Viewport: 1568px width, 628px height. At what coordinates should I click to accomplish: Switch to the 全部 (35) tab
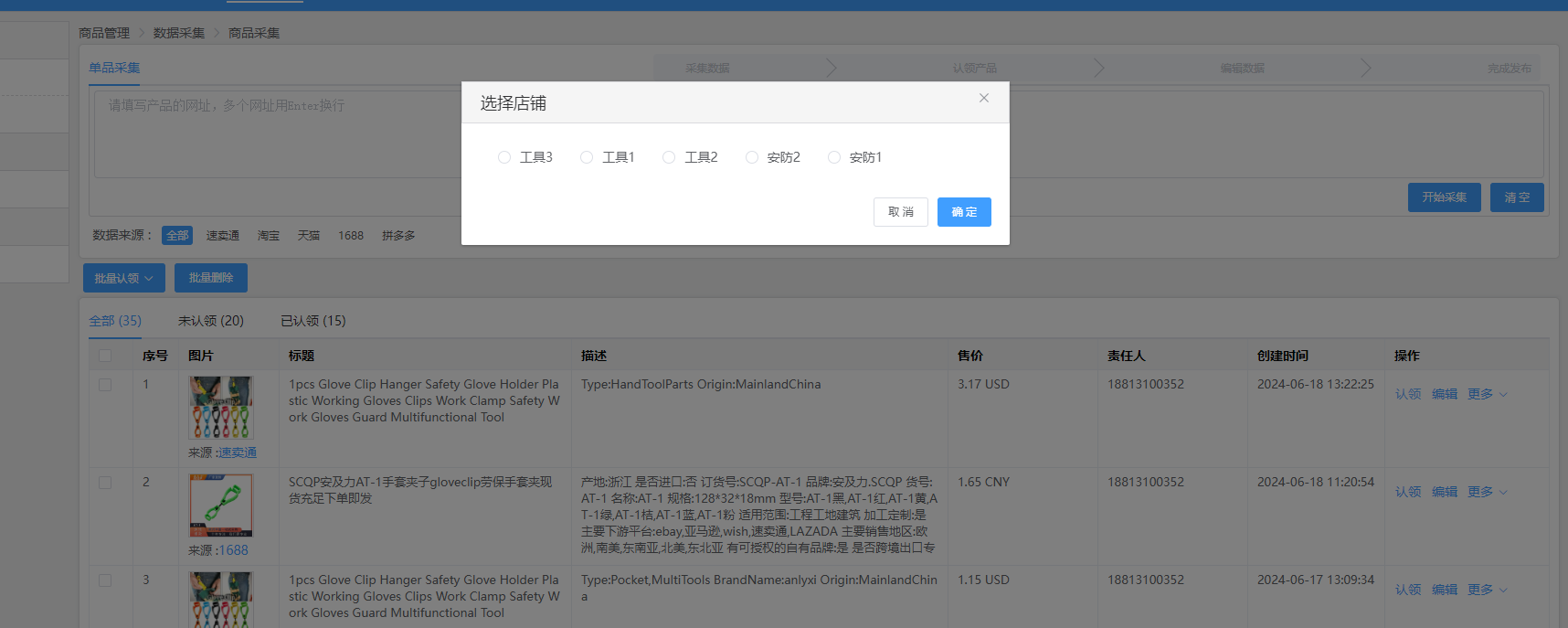pyautogui.click(x=115, y=321)
